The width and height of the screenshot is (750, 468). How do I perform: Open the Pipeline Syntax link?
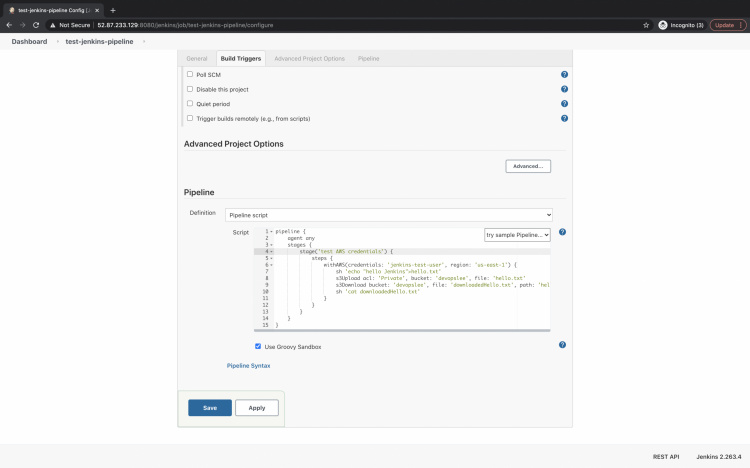(248, 366)
